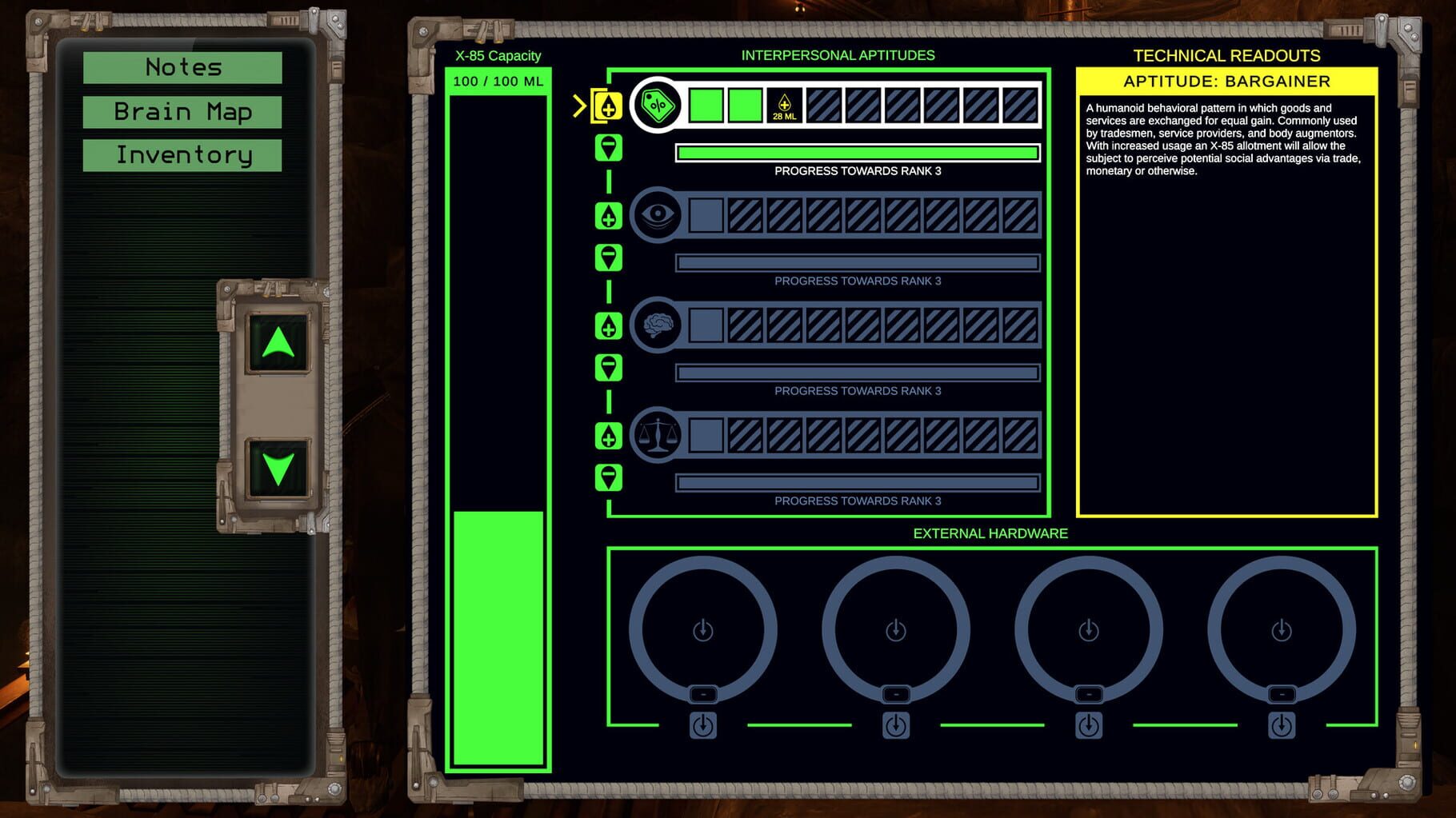Select the eye aptitude icon
The image size is (1456, 818).
point(658,215)
